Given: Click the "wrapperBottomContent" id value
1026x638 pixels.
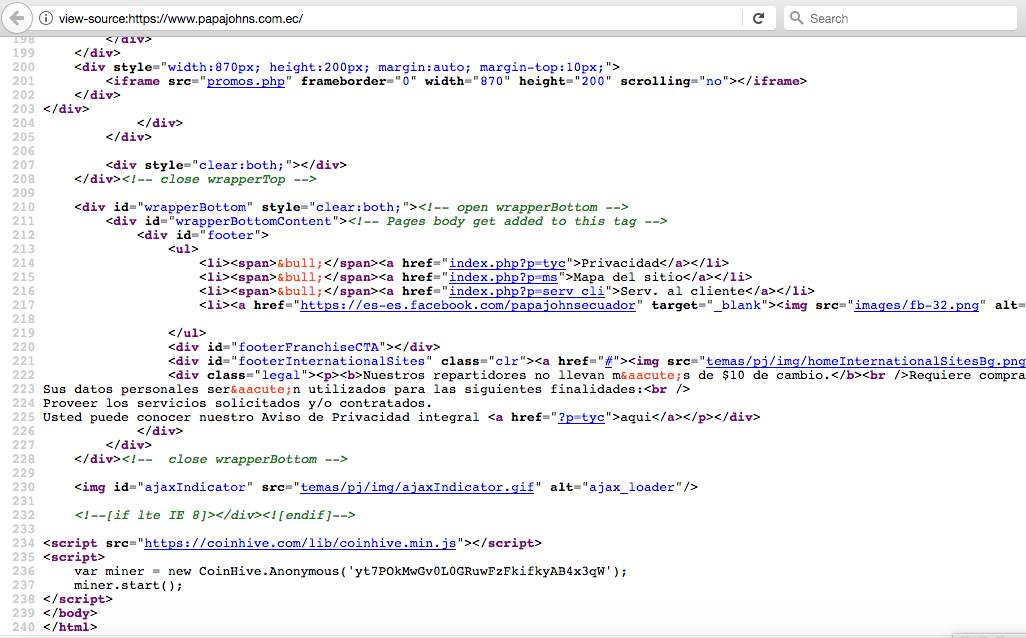Looking at the screenshot, I should 254,221.
